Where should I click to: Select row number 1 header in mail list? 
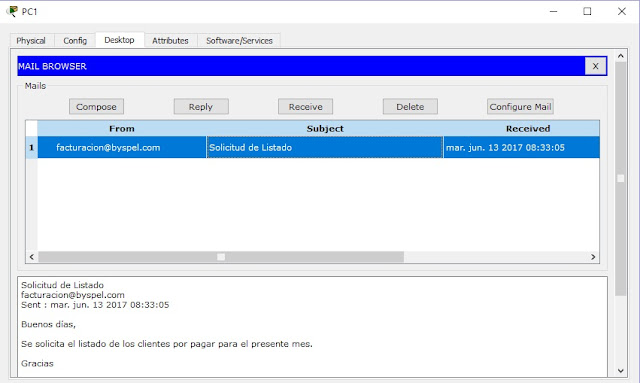point(31,147)
